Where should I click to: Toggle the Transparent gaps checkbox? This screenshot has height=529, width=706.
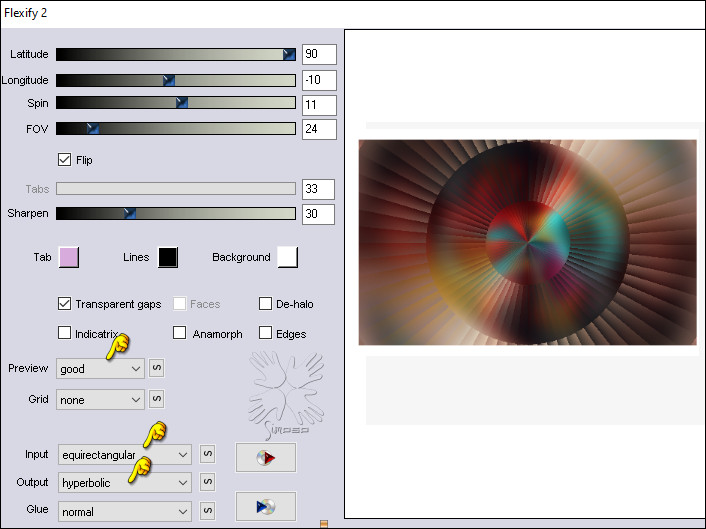tap(65, 304)
